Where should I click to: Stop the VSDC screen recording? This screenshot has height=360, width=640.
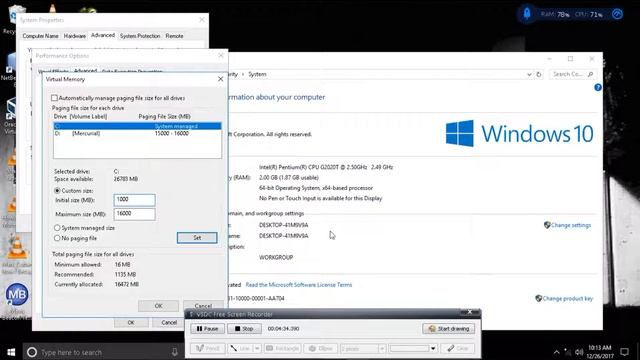point(244,329)
